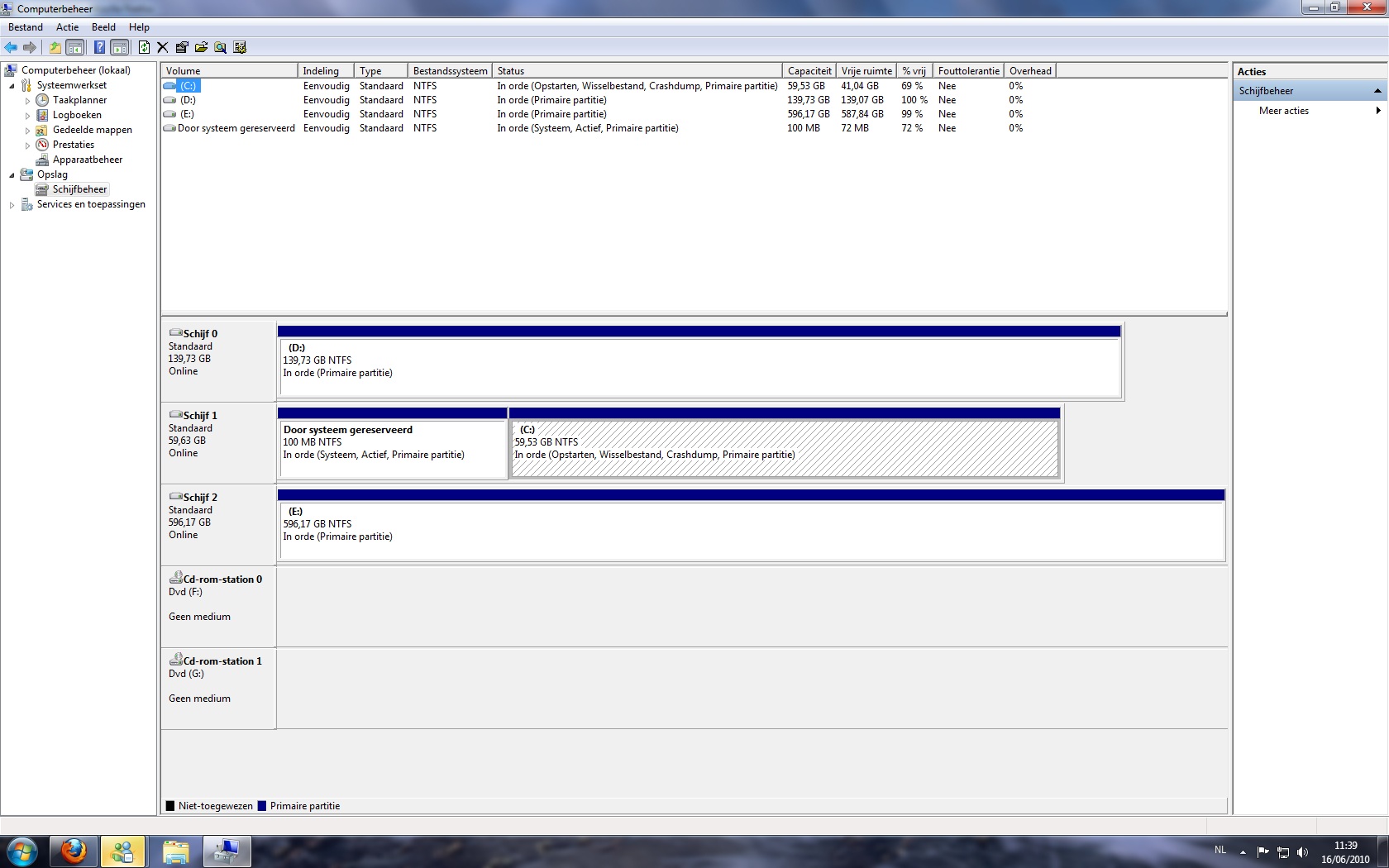The height and width of the screenshot is (868, 1389).
Task: Toggle the console tree show/hide button
Action: click(x=75, y=47)
